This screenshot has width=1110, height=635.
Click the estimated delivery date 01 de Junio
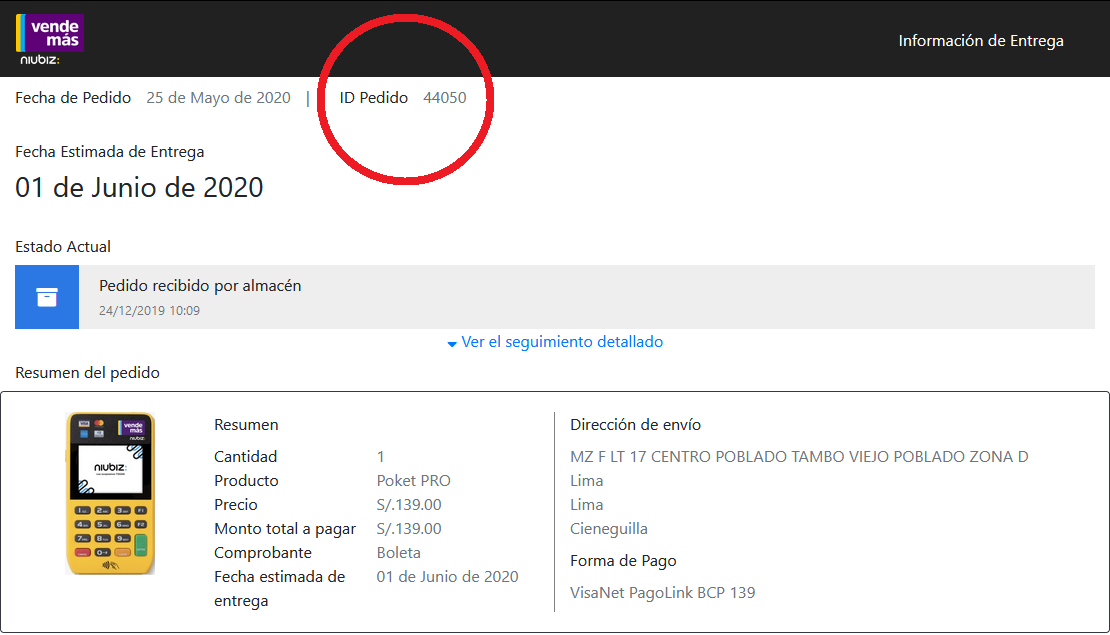138,188
